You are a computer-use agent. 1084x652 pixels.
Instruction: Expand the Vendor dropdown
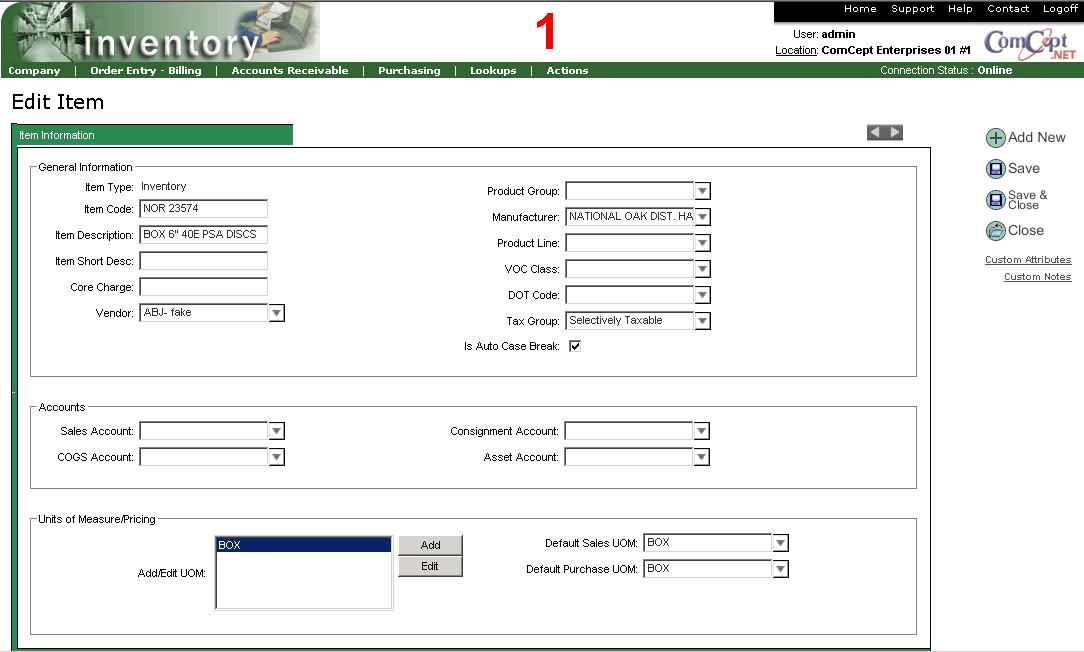pyautogui.click(x=277, y=313)
